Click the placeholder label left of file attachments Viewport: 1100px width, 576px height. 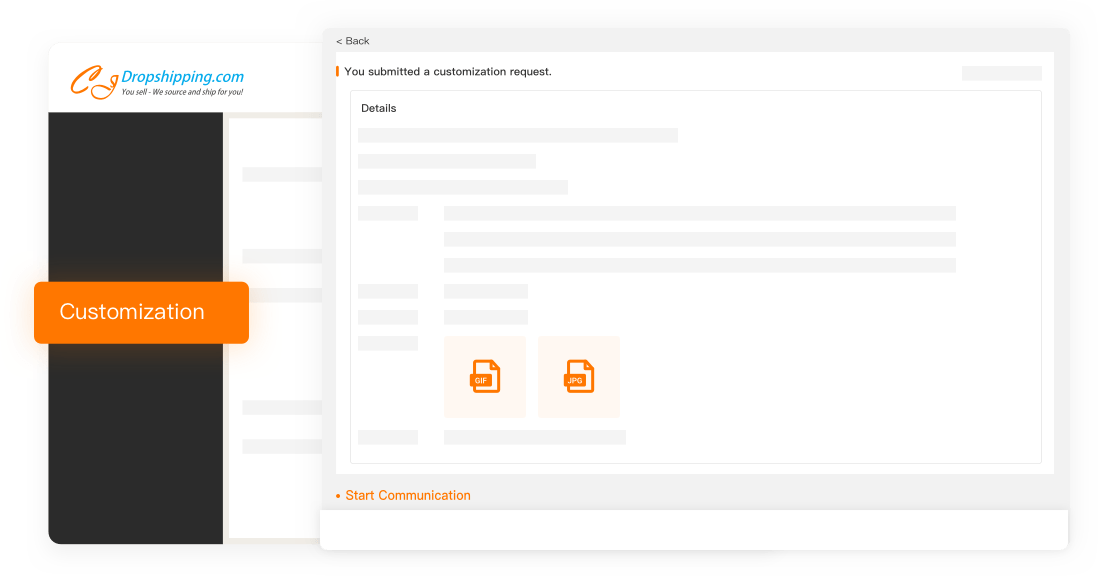pos(388,343)
